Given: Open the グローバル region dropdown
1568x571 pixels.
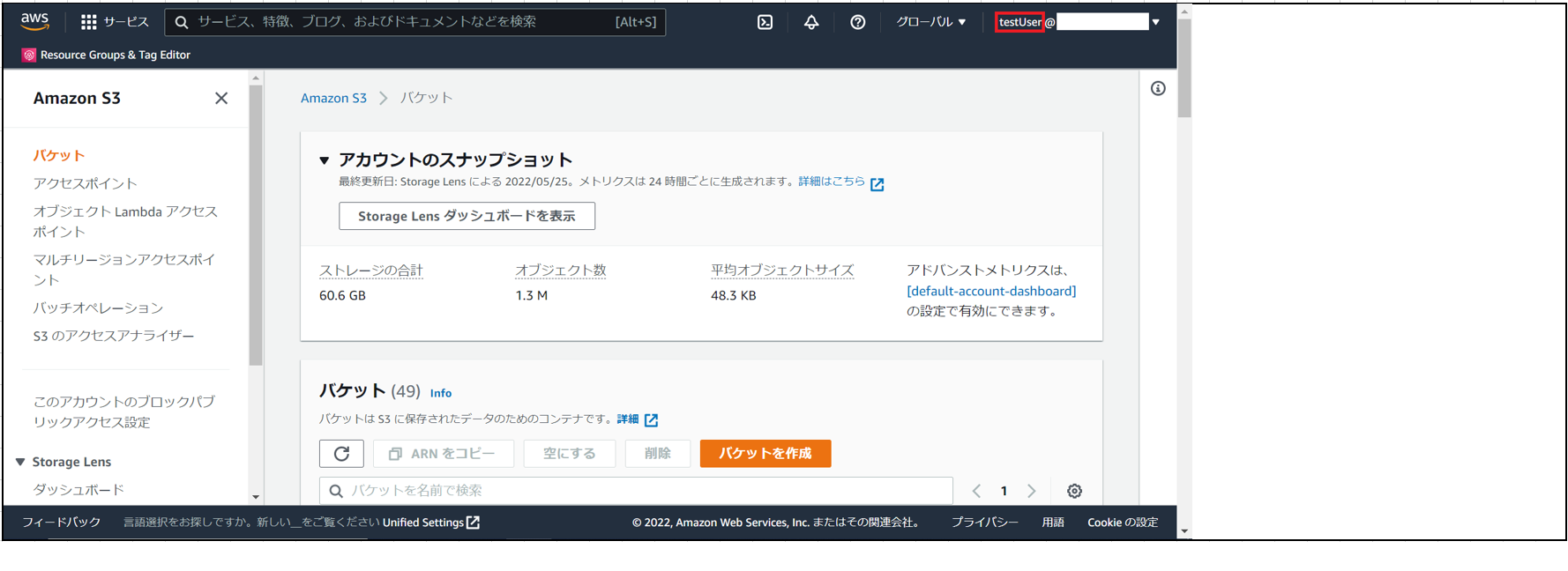Looking at the screenshot, I should coord(931,22).
